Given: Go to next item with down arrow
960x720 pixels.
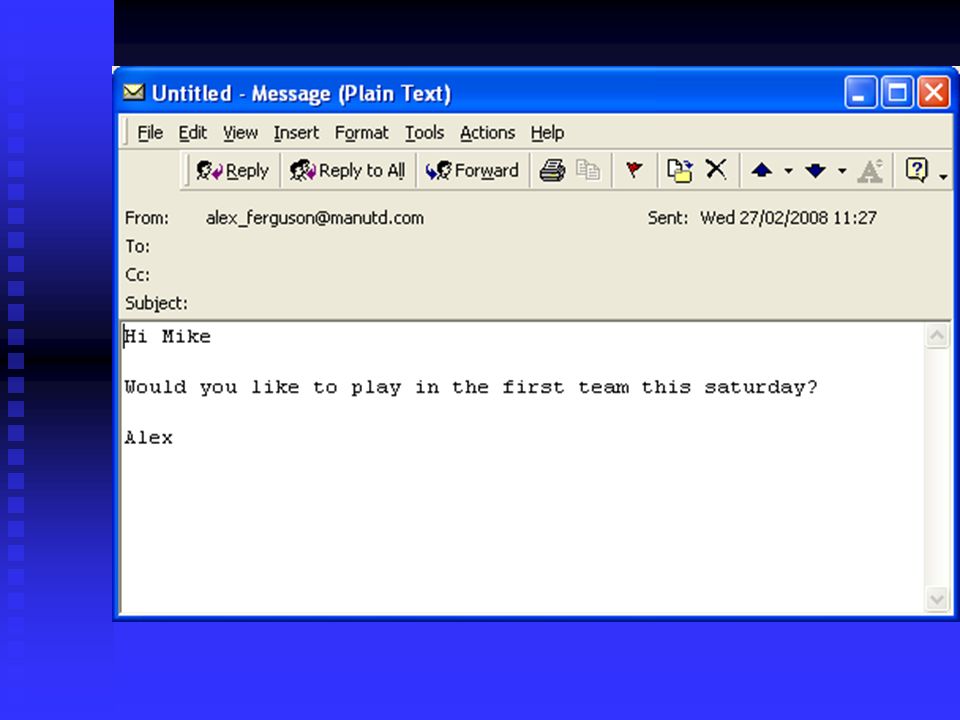Looking at the screenshot, I should (x=816, y=170).
